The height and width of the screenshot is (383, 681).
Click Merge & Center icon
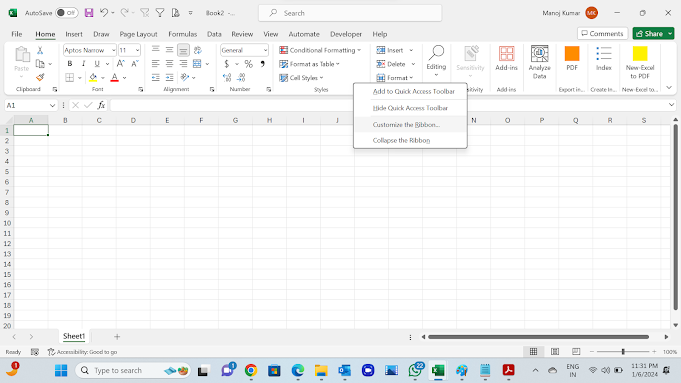197,64
